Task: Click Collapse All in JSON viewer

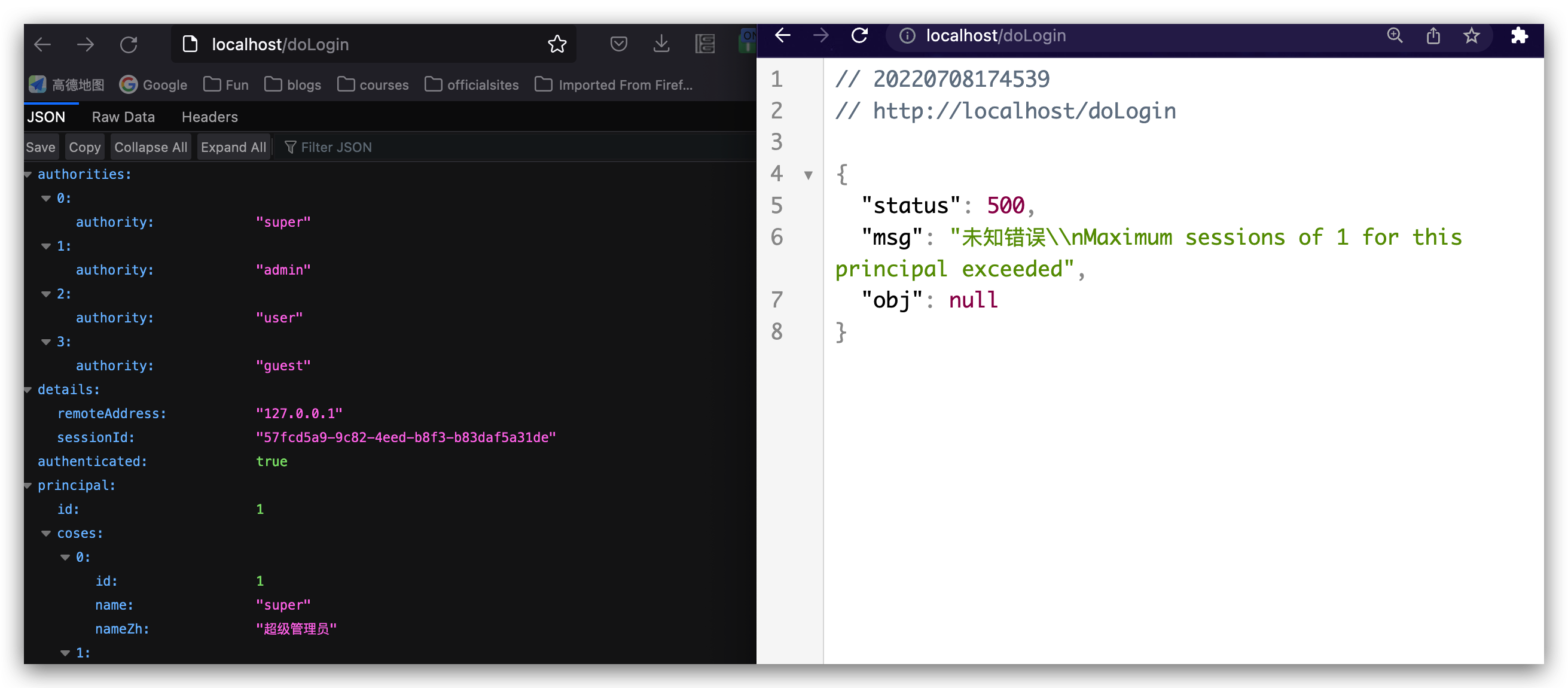Action: click(x=151, y=147)
